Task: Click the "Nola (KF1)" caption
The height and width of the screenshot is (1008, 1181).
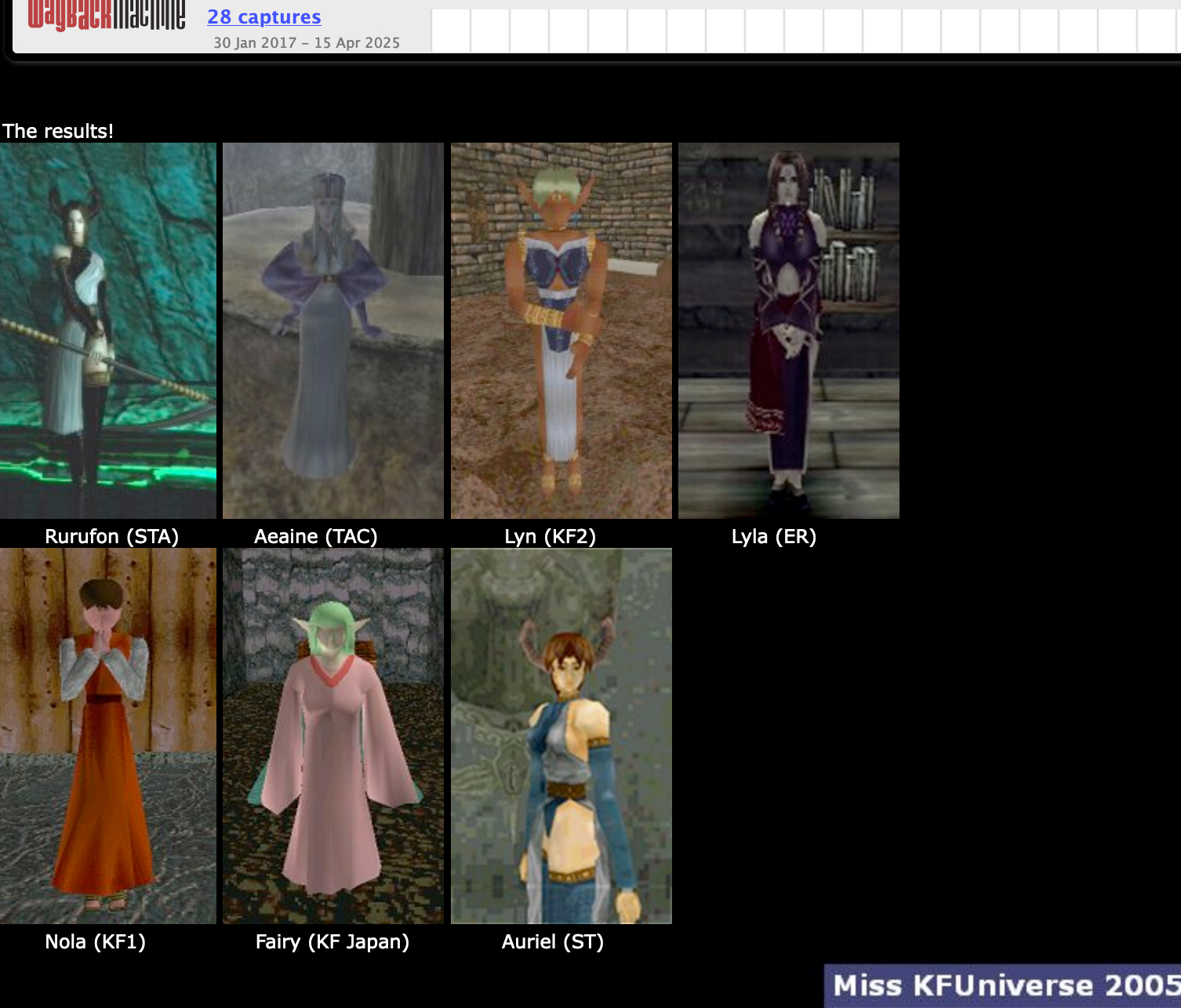Action: (95, 942)
